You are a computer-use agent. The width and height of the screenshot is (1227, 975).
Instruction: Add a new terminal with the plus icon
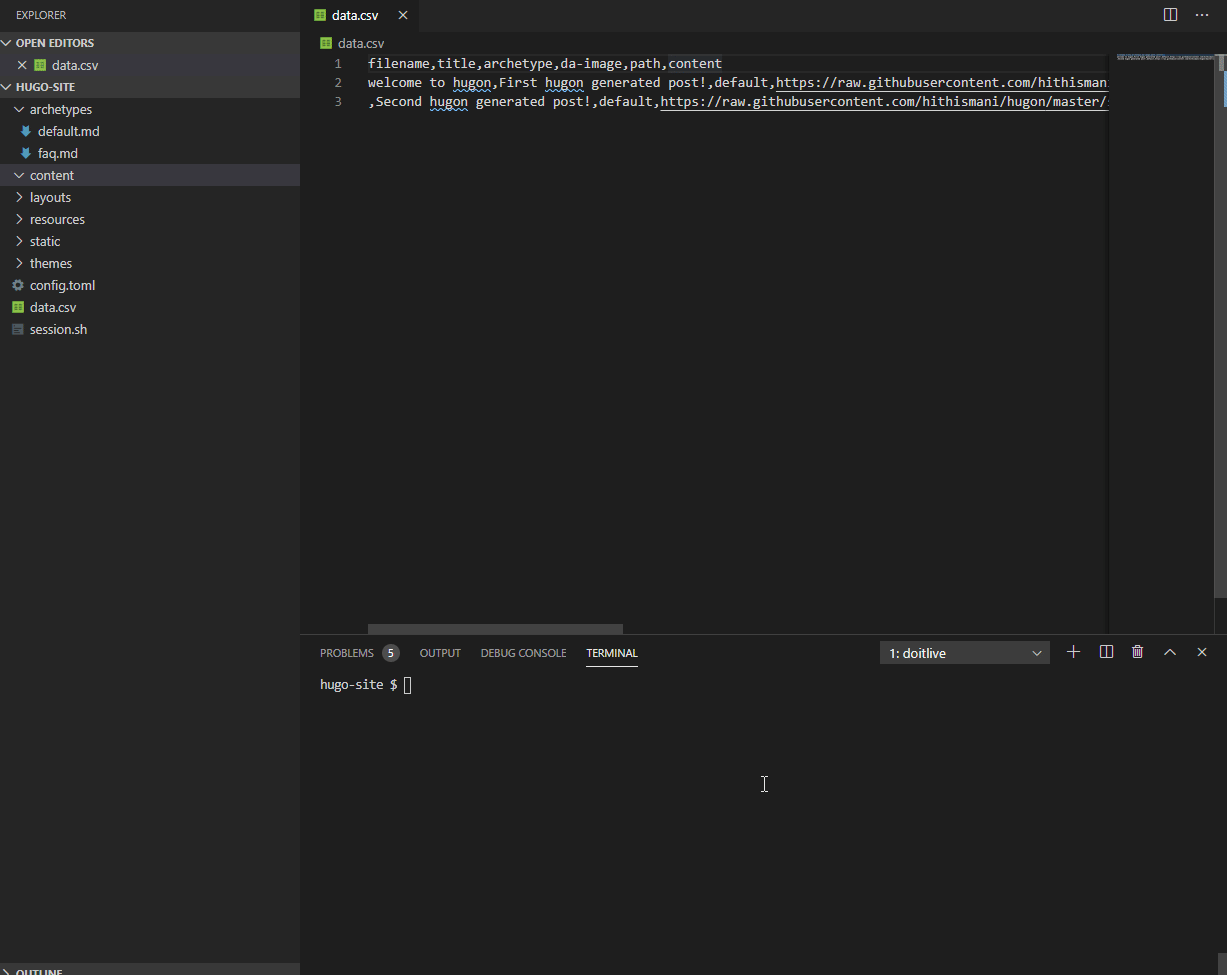tap(1073, 651)
